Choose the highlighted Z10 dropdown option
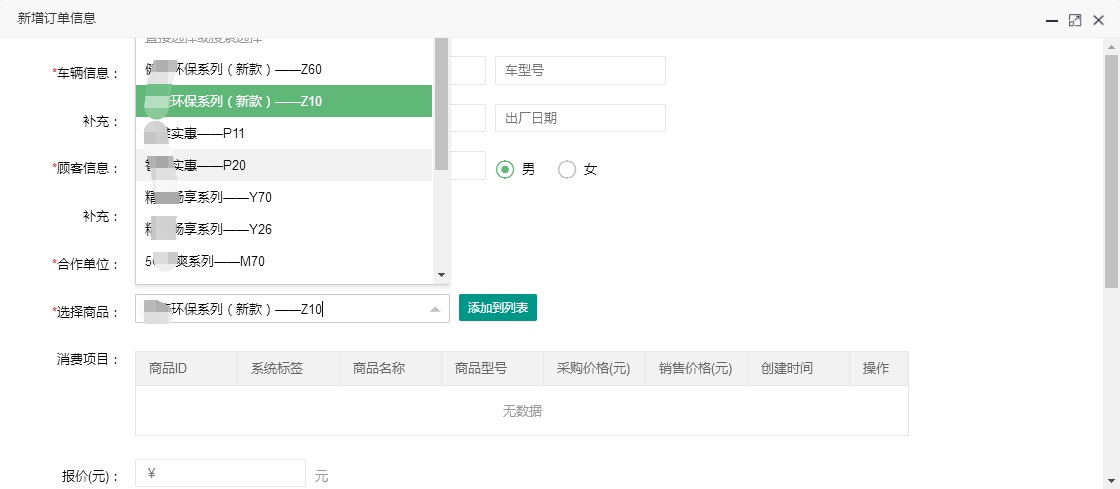 [x=284, y=101]
